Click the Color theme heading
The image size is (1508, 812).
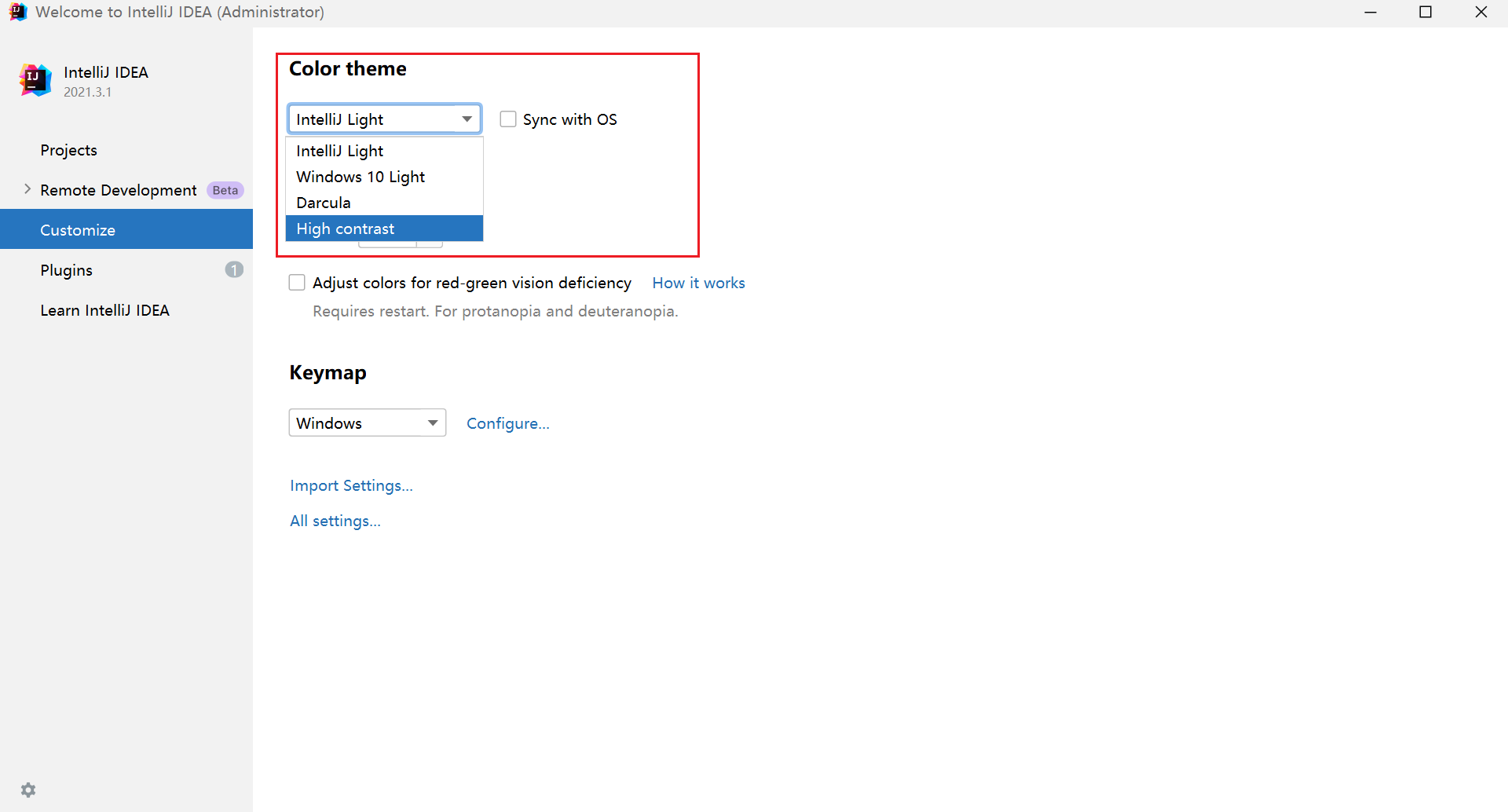(x=348, y=69)
